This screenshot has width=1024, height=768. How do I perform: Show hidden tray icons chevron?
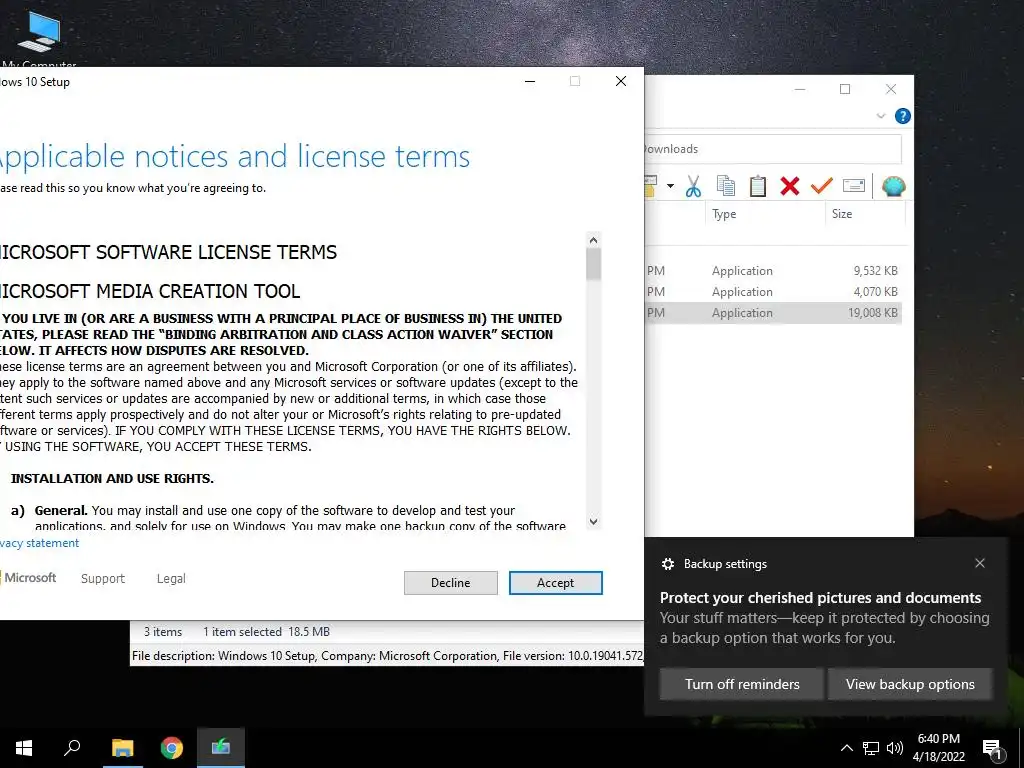(x=846, y=748)
